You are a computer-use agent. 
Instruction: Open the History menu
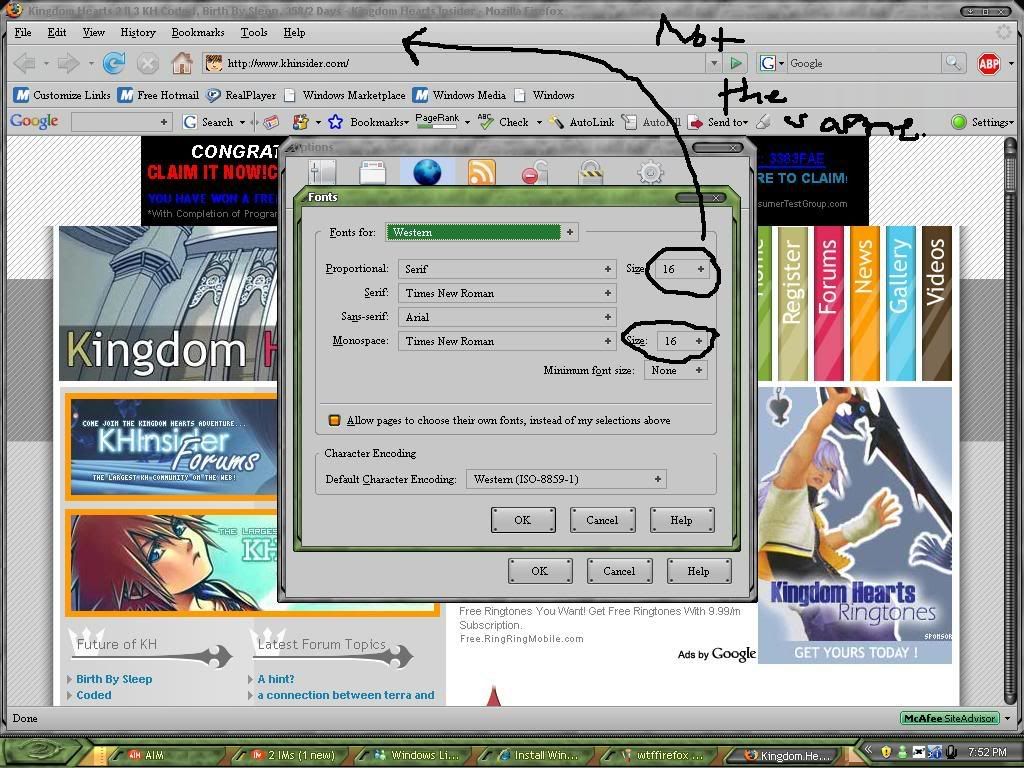click(138, 32)
